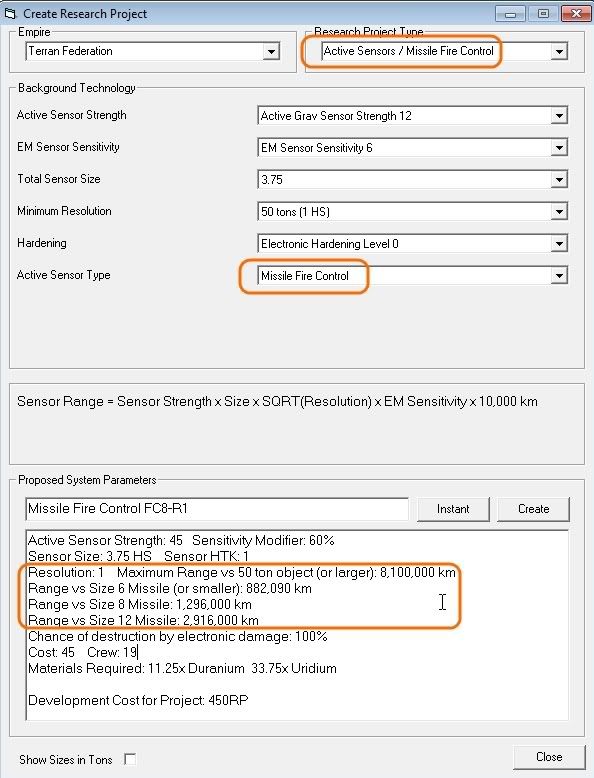Click the Create button
This screenshot has width=594, height=778.
(533, 509)
